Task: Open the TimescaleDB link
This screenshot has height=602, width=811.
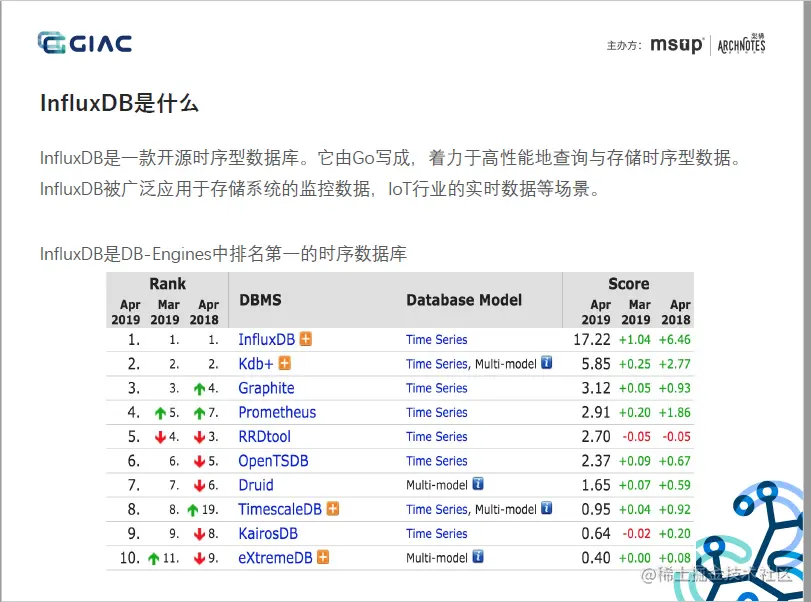Action: pyautogui.click(x=280, y=509)
